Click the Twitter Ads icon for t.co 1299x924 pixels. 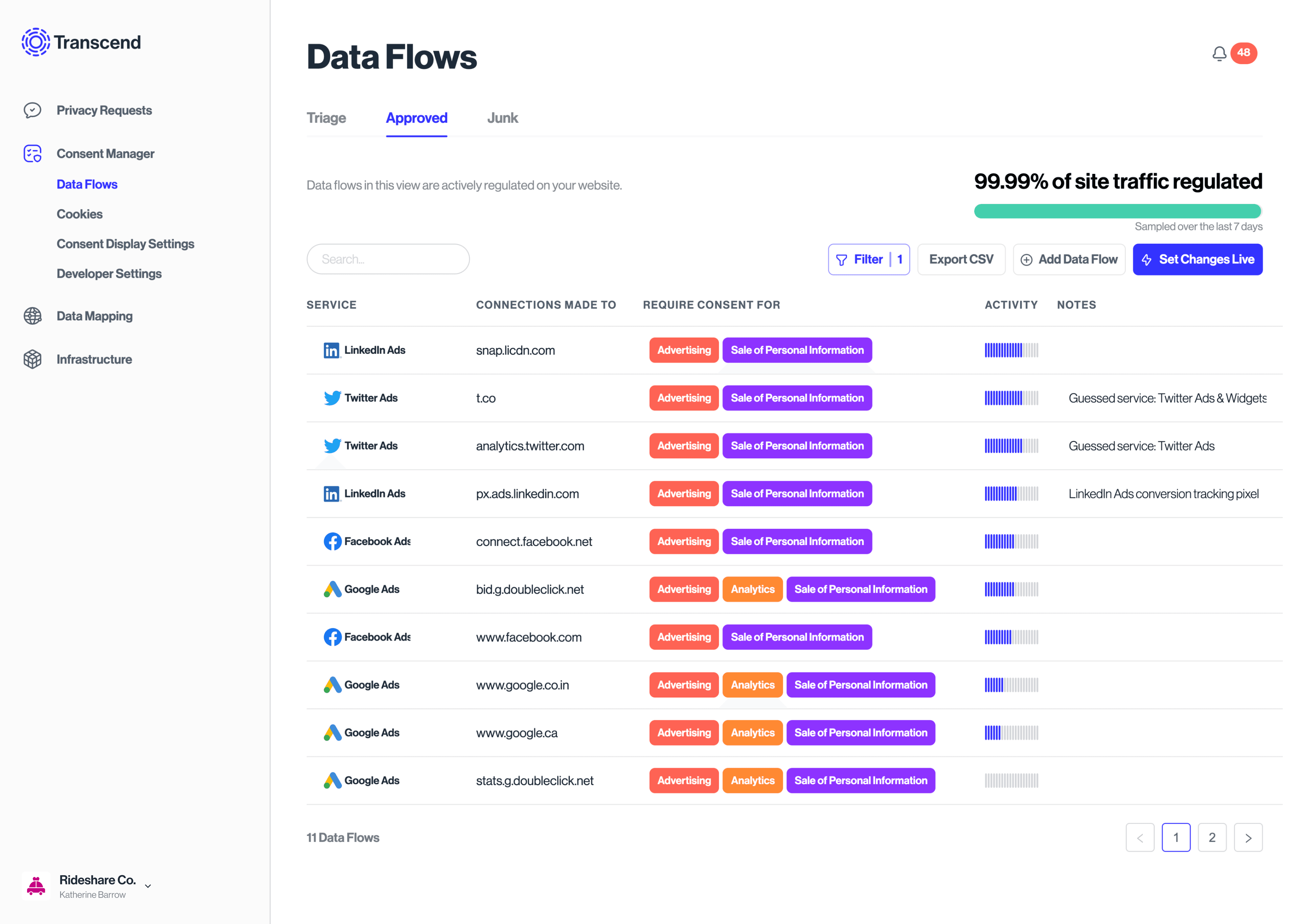coord(332,398)
